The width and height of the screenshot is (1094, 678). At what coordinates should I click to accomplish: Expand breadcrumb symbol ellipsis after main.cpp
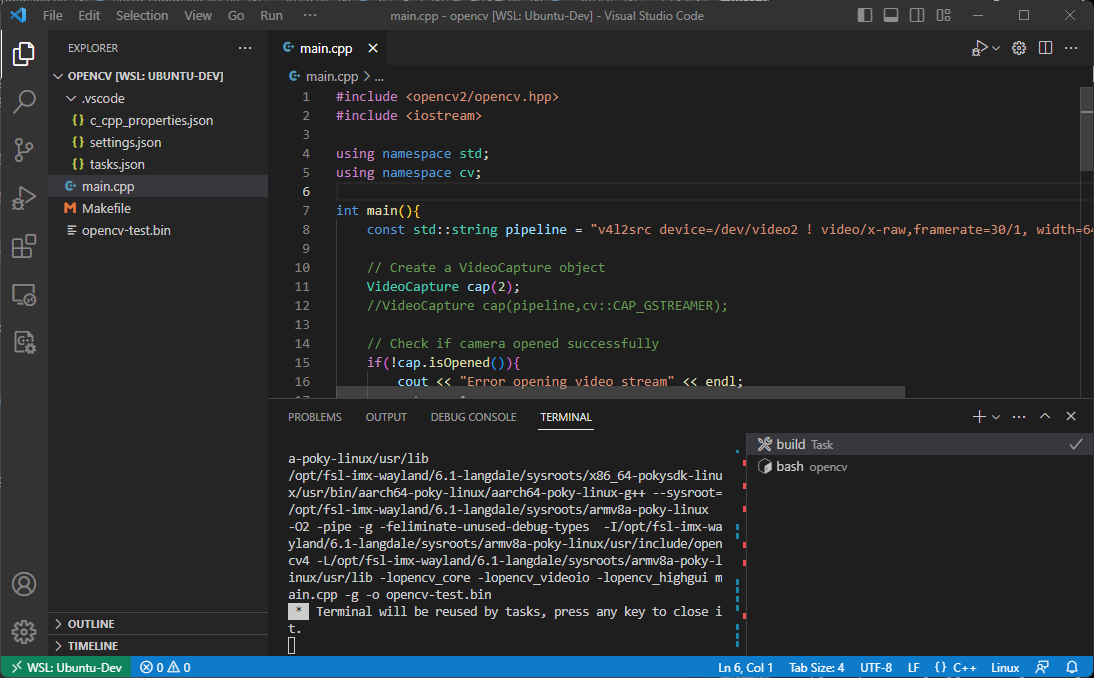coord(379,77)
